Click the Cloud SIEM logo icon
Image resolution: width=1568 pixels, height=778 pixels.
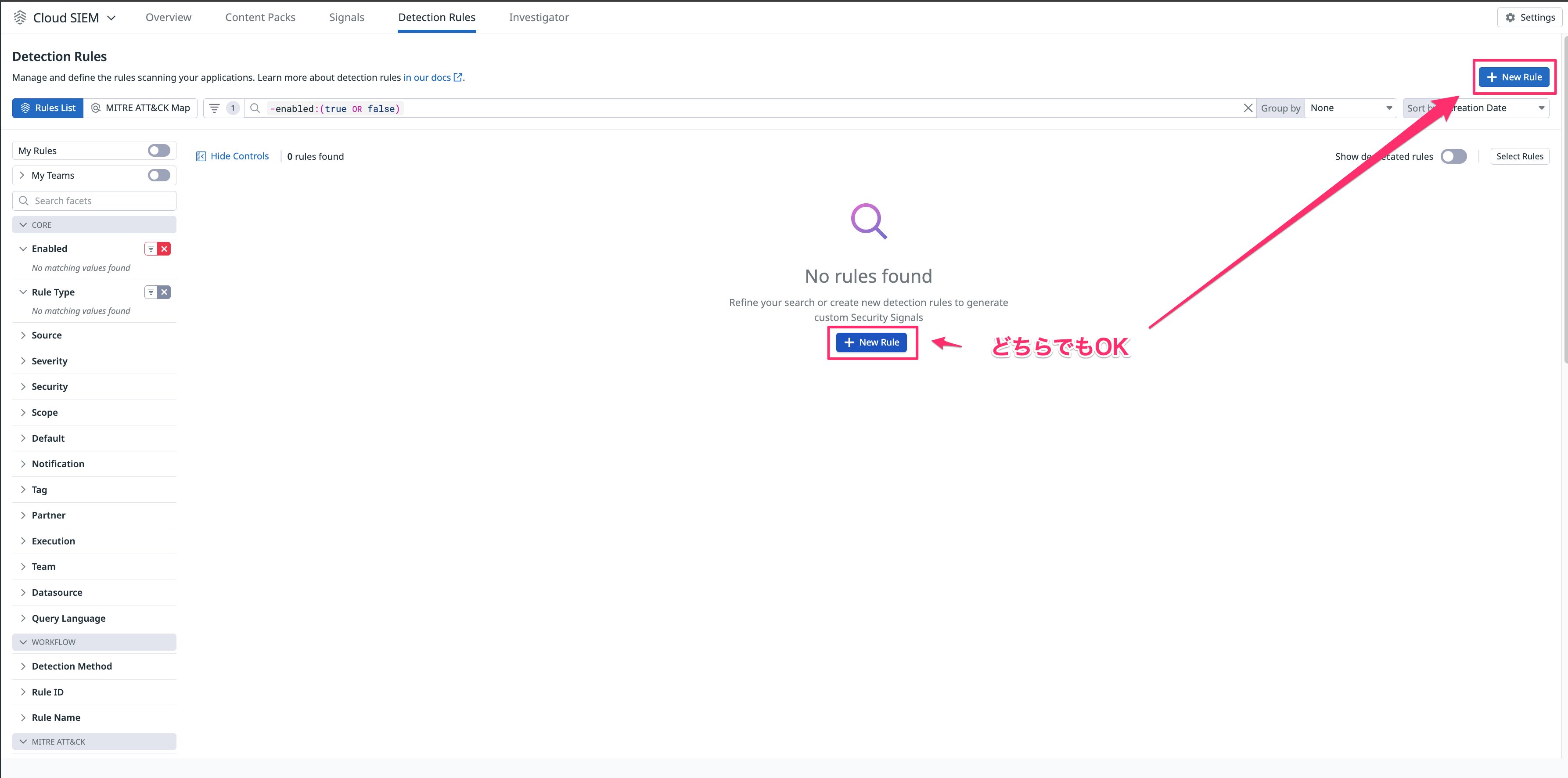point(20,18)
